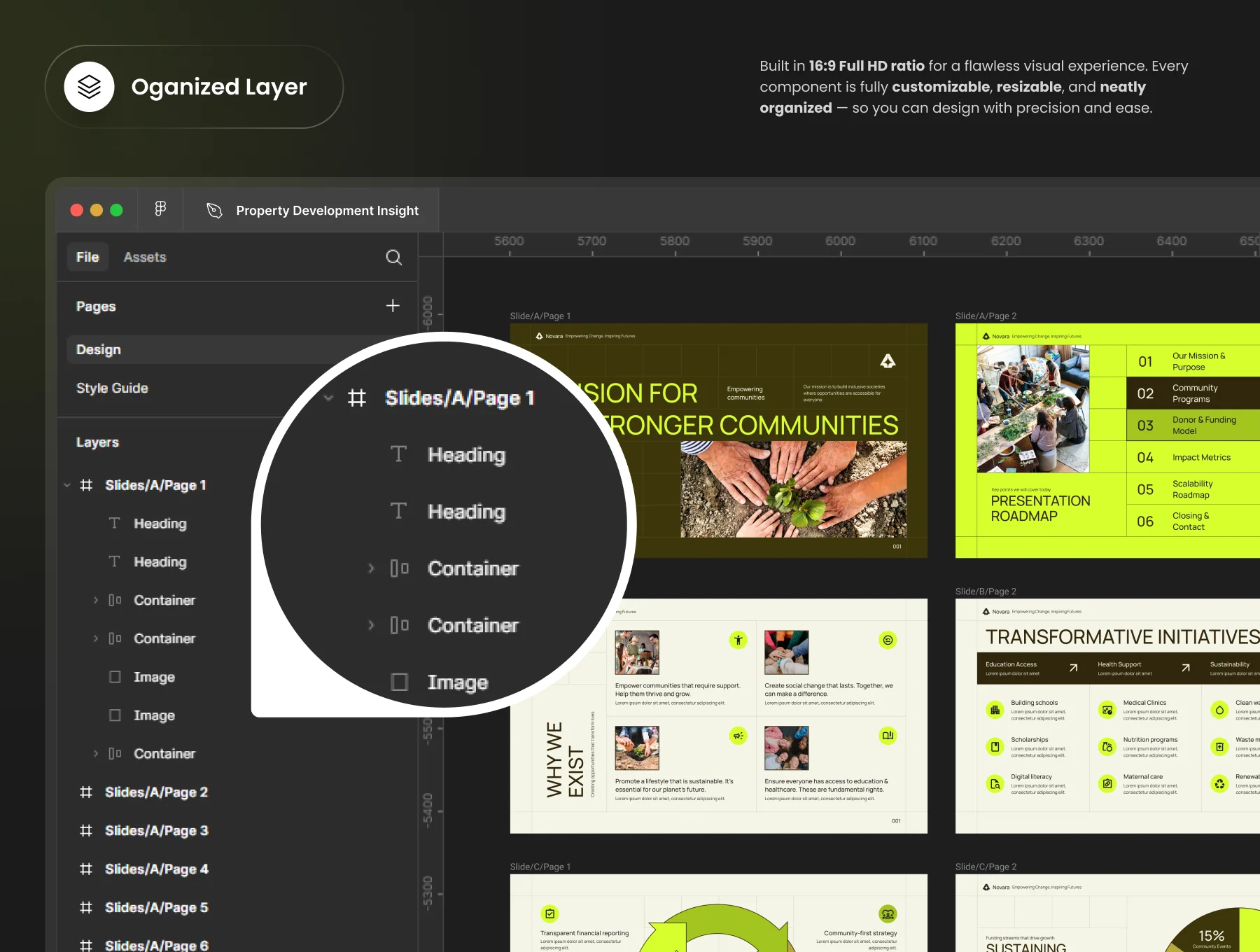
Task: Open the Style Guide page
Action: pos(112,388)
